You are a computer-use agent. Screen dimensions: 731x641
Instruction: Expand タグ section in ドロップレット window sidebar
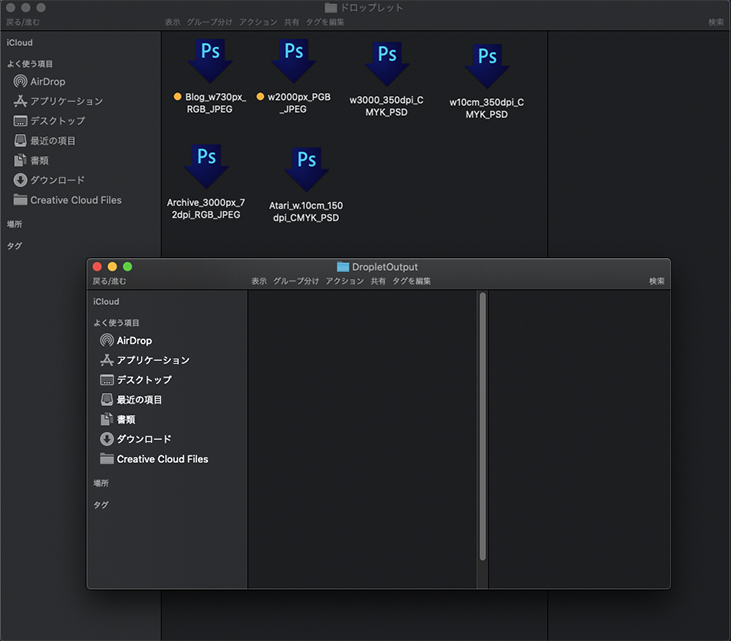pyautogui.click(x=14, y=246)
